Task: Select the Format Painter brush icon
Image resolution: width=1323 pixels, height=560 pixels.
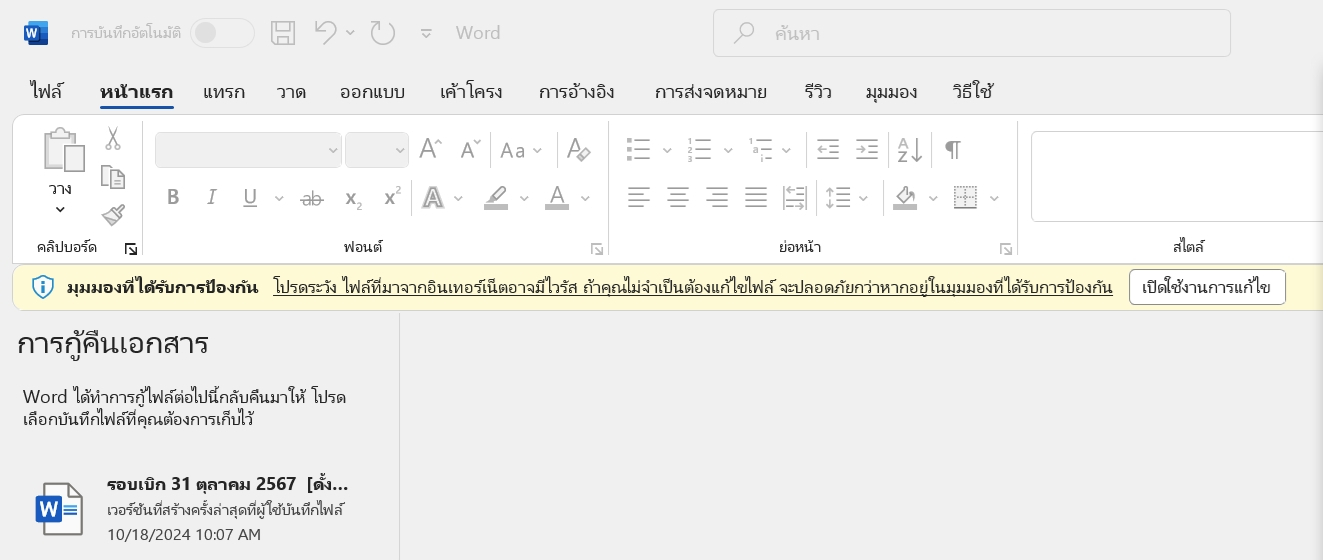Action: point(113,215)
